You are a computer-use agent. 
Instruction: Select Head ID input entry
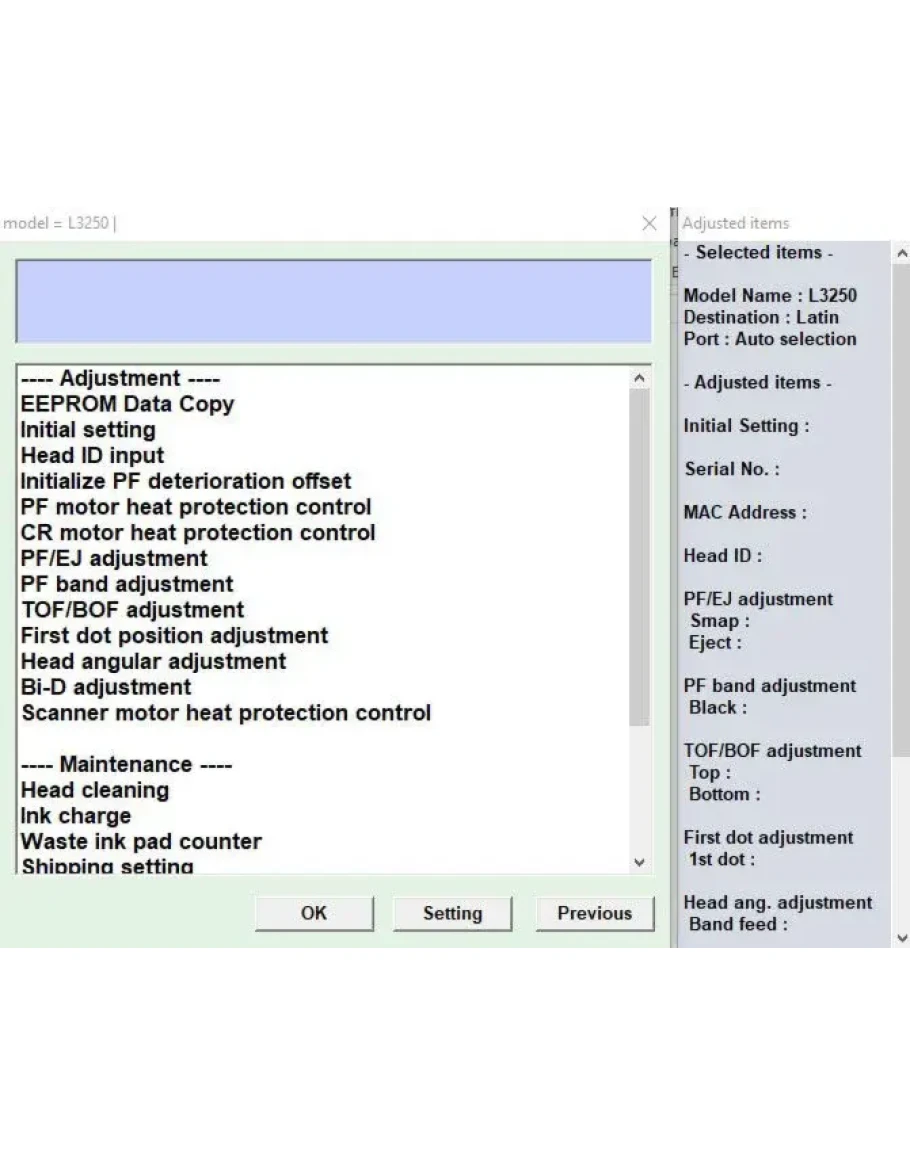coord(92,456)
